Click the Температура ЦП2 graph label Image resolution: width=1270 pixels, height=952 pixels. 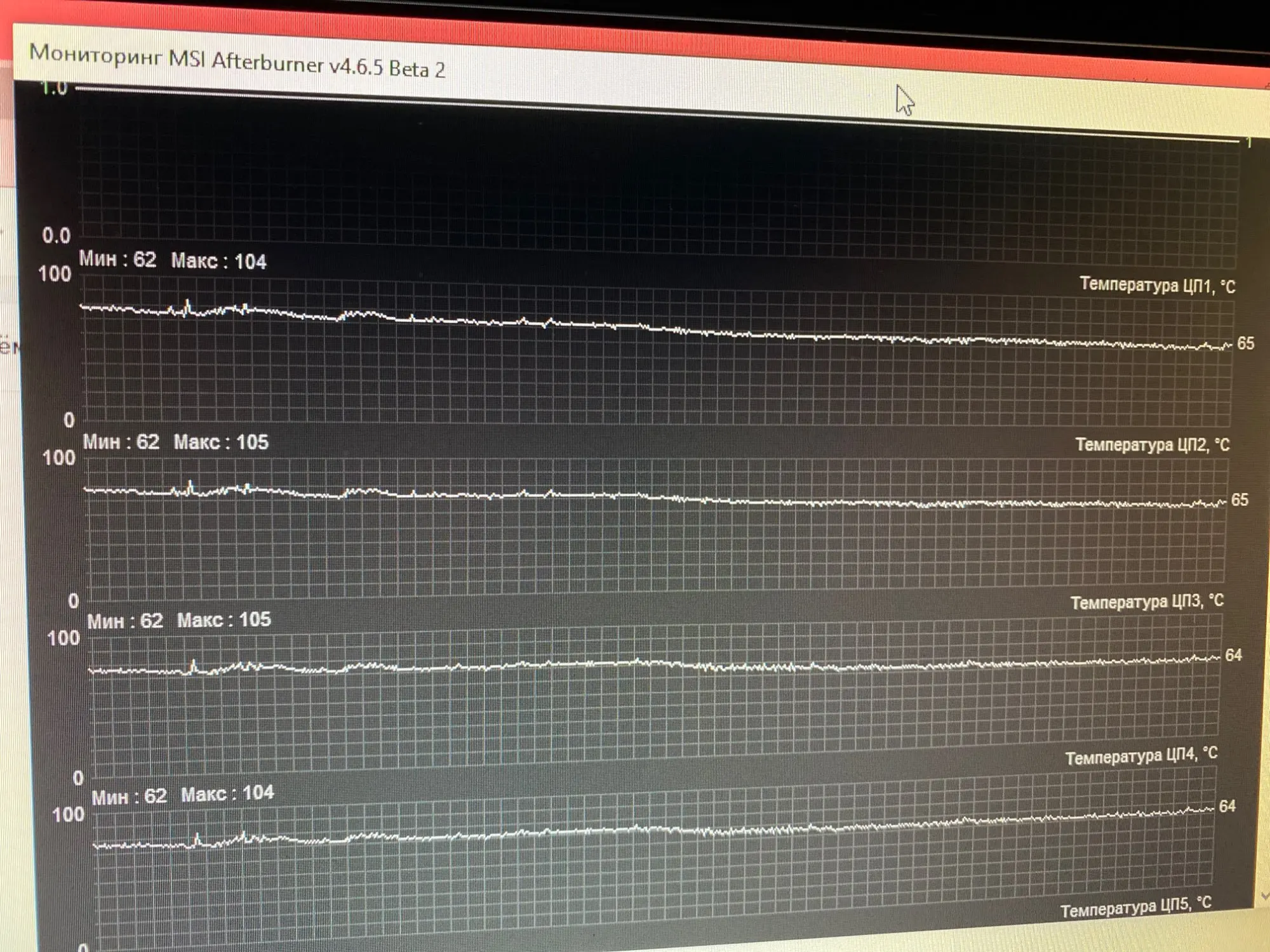pos(1151,445)
